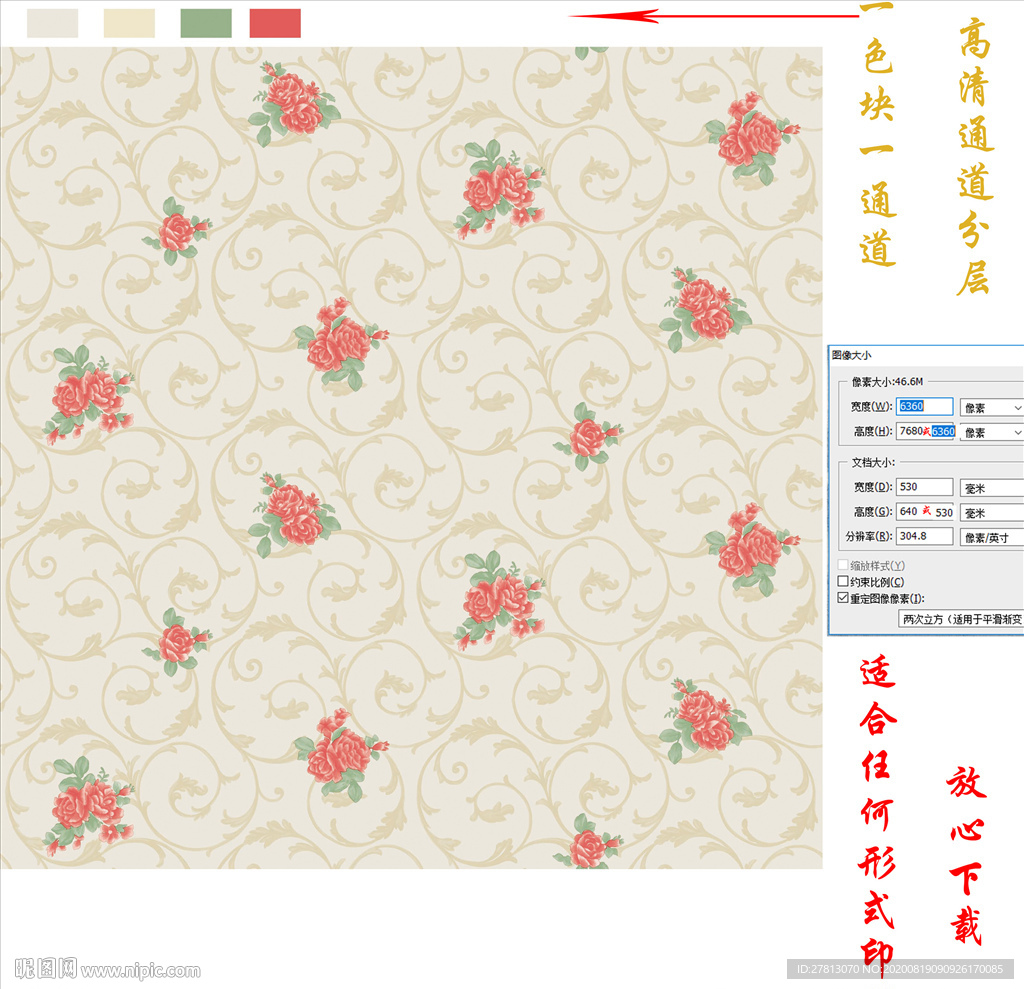This screenshot has height=989, width=1024.
Task: Click the document width (宽度 D) field showing 530
Action: click(924, 487)
